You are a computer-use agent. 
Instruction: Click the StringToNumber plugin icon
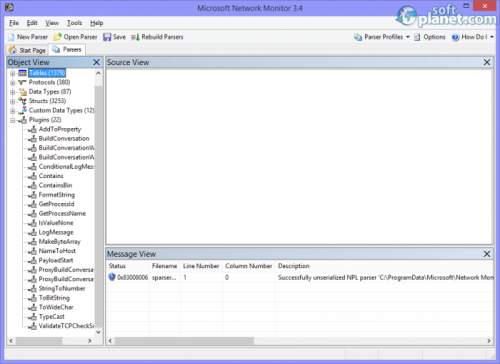coord(32,289)
